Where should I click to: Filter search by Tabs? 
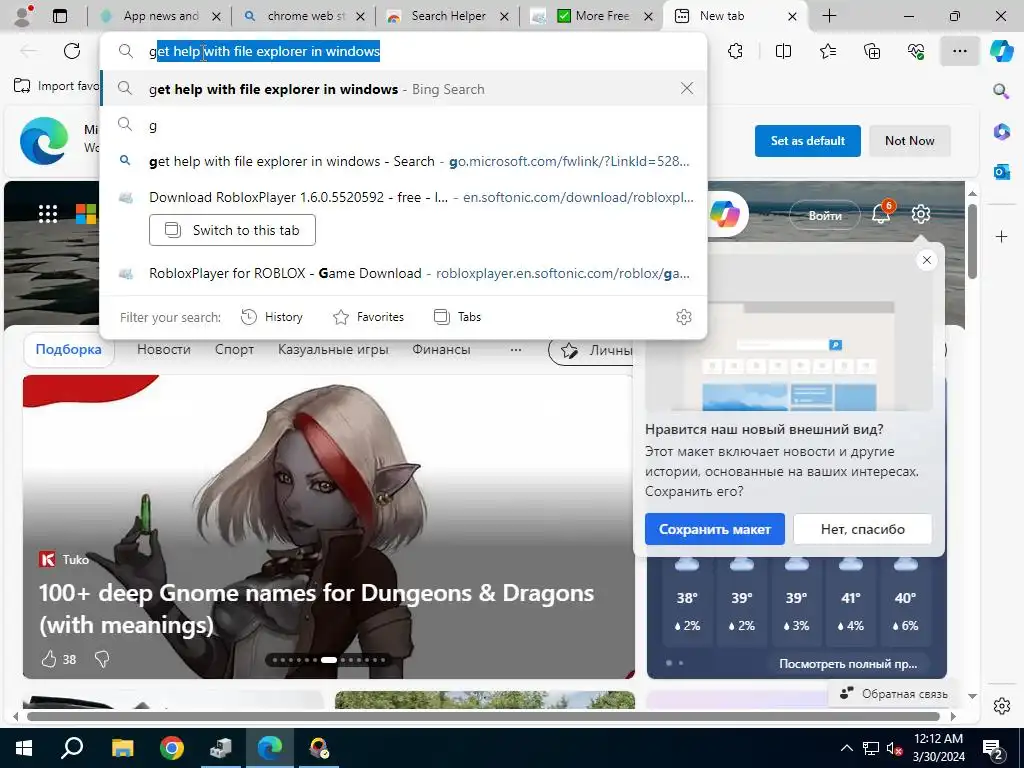457,317
